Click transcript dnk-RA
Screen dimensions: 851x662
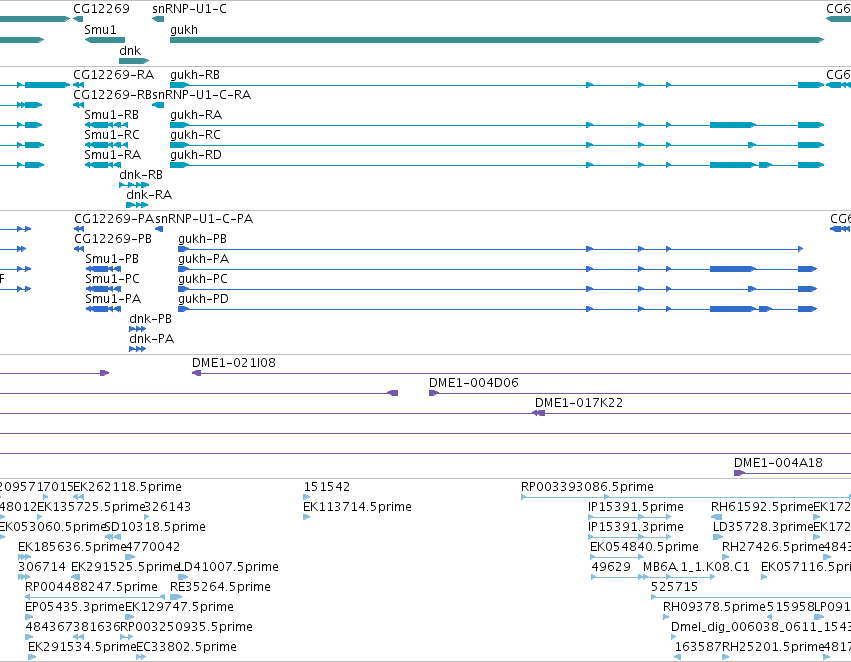[x=137, y=205]
